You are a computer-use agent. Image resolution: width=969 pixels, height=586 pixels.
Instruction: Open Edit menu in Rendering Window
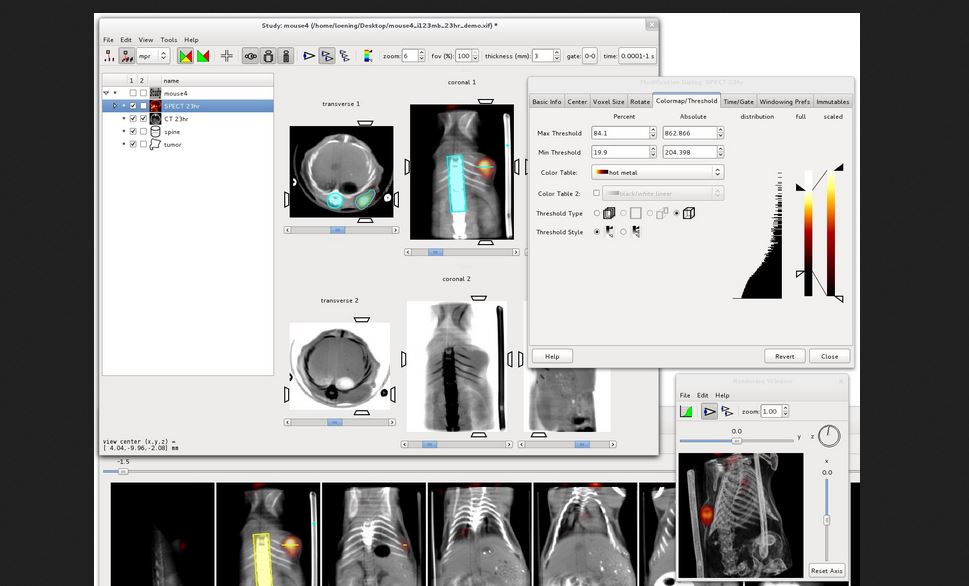pos(703,395)
